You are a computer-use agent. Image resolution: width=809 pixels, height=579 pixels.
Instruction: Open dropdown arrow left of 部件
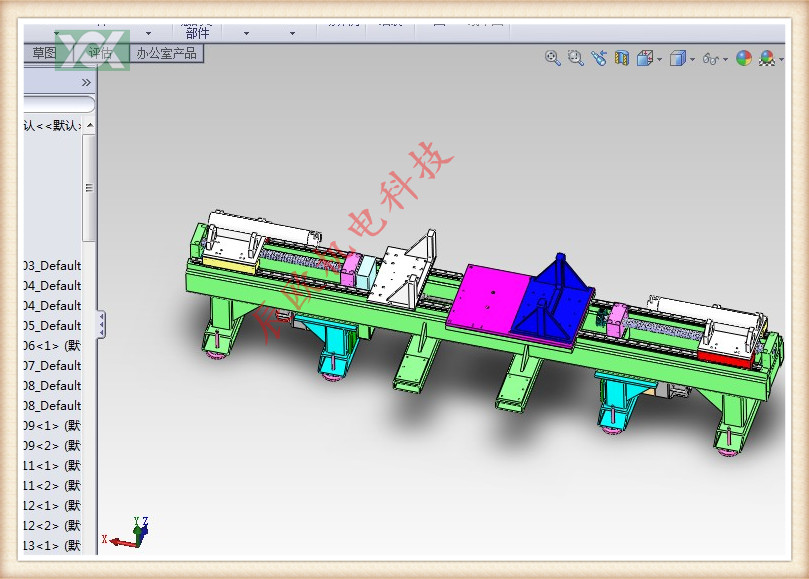pyautogui.click(x=149, y=33)
